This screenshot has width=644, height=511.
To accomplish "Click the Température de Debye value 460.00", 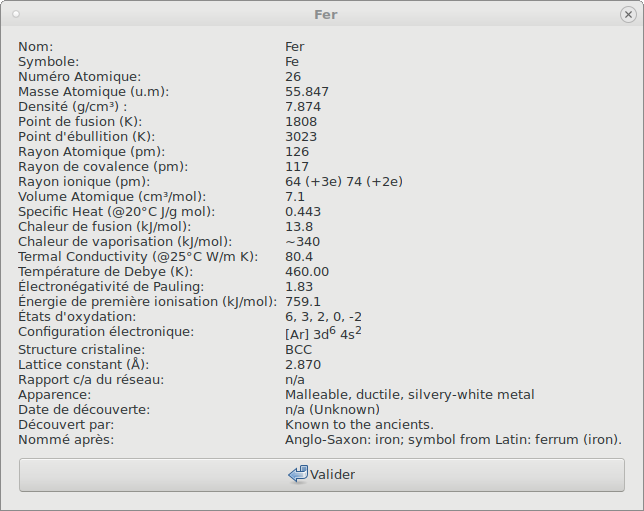I will 307,272.
